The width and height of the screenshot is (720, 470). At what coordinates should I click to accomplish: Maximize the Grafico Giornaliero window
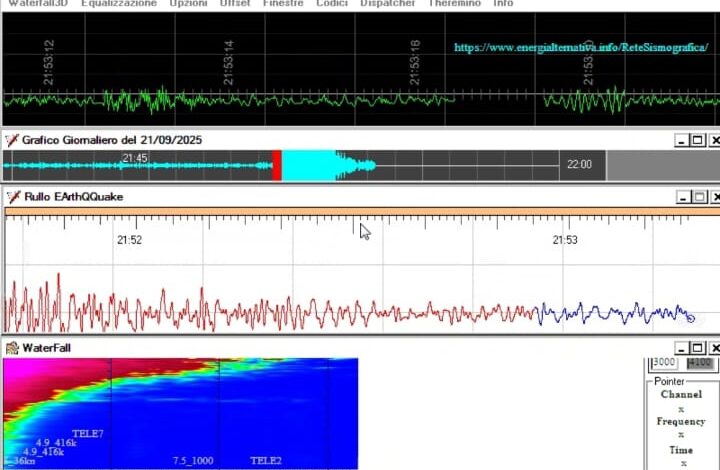tap(698, 140)
